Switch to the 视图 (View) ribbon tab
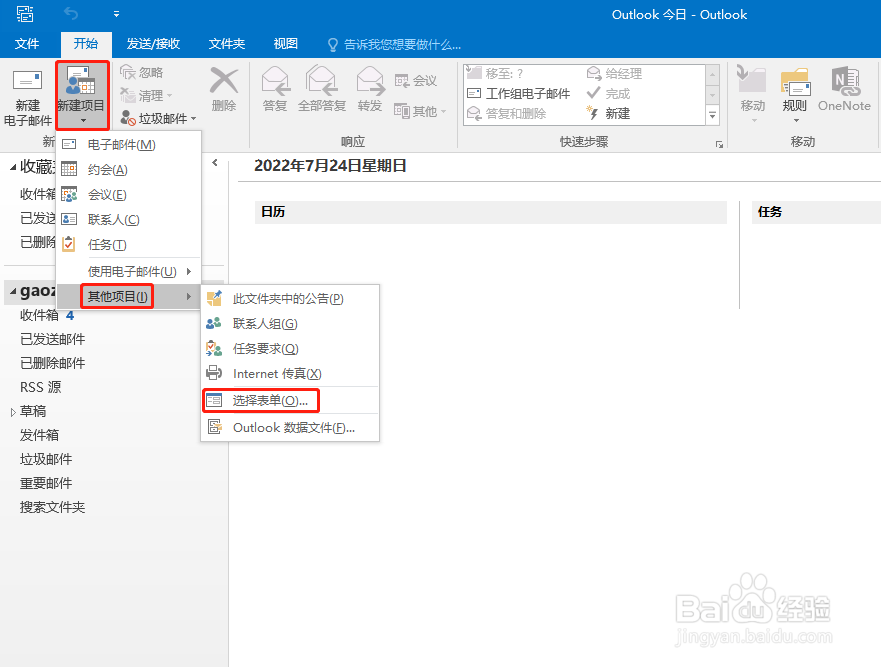 (284, 44)
